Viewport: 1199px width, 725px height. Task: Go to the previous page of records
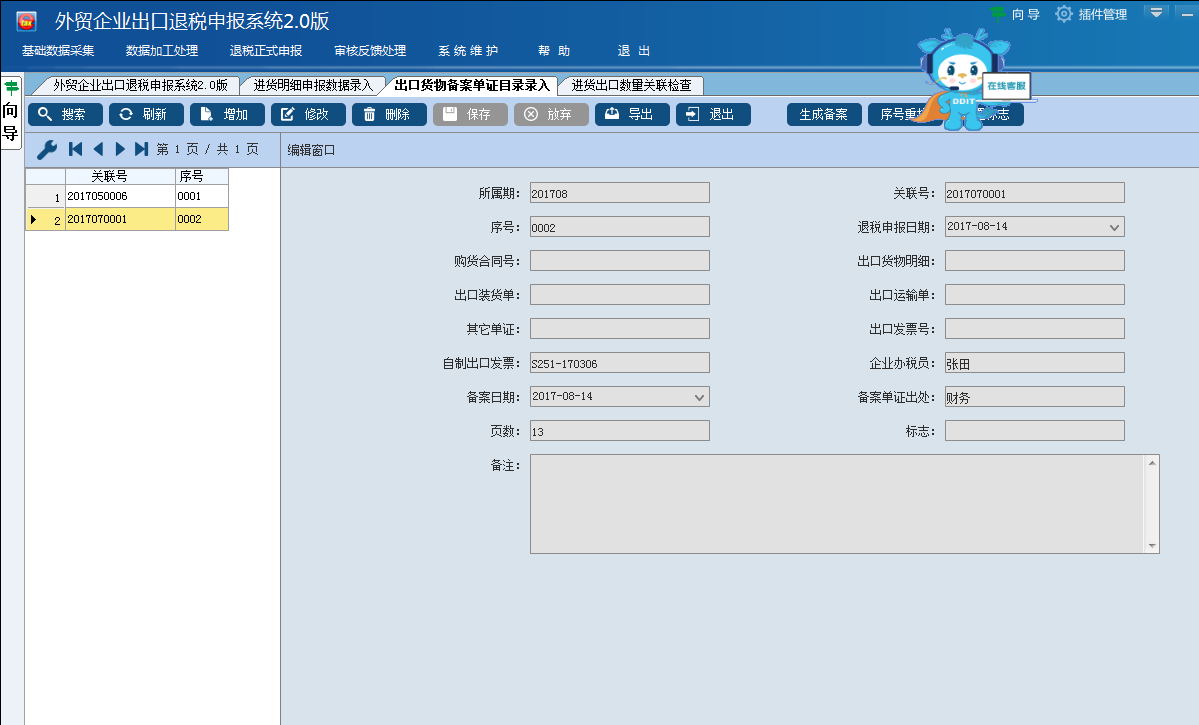(98, 149)
